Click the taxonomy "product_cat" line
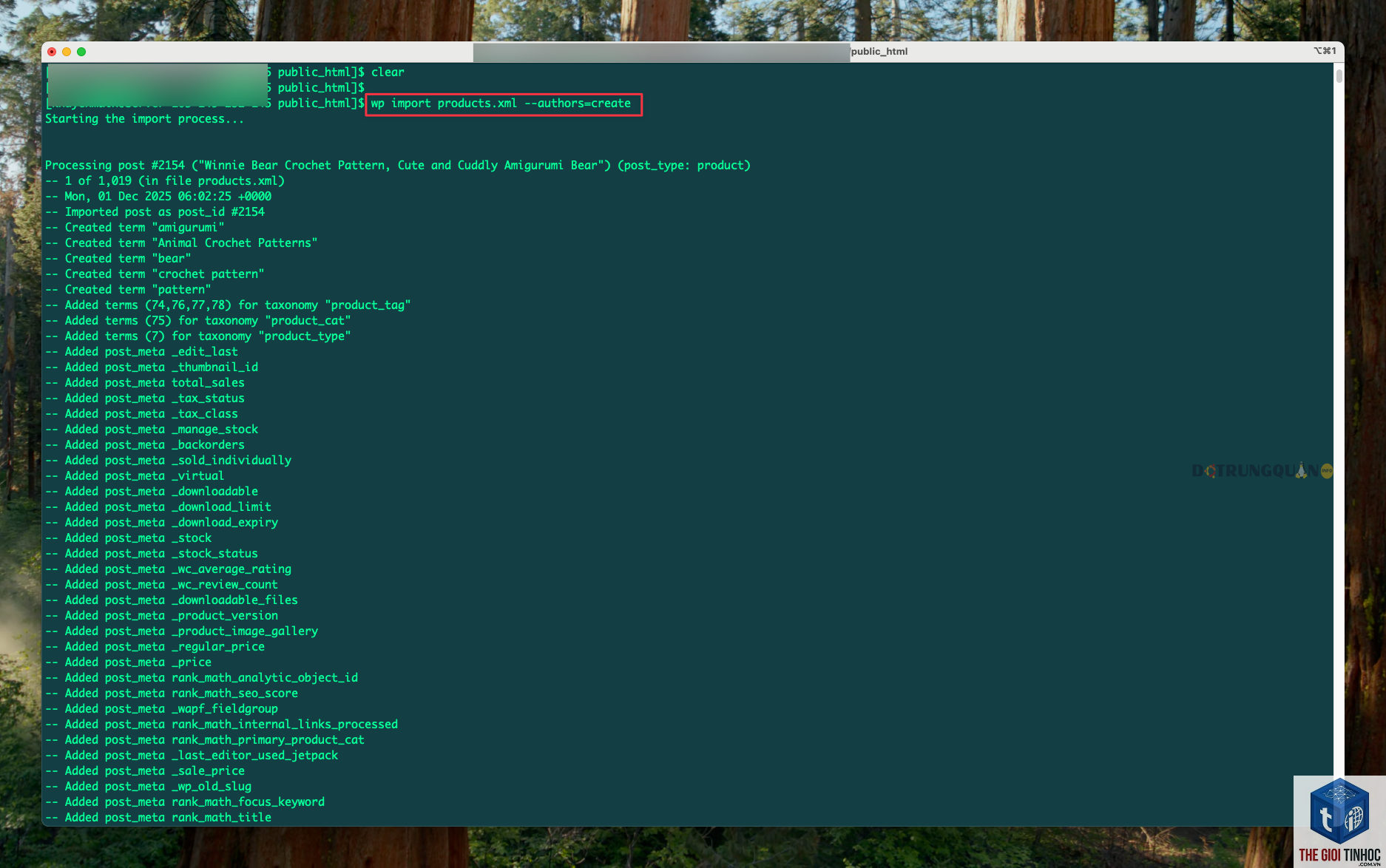Image resolution: width=1386 pixels, height=868 pixels. [198, 321]
